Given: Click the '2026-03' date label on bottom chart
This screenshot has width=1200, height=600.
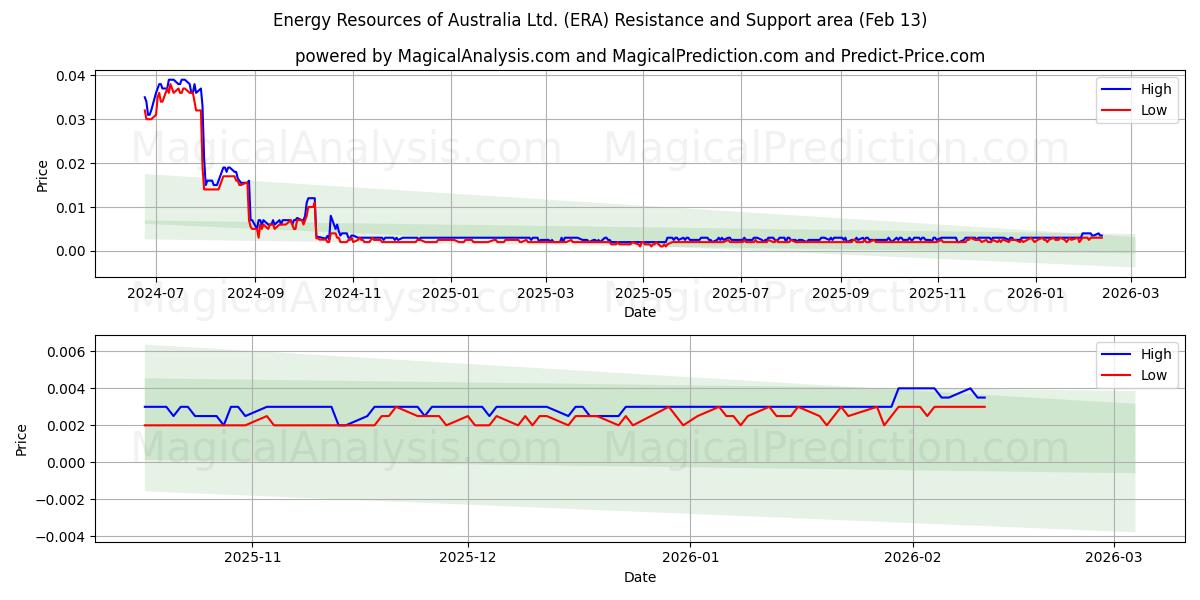Looking at the screenshot, I should point(1115,560).
